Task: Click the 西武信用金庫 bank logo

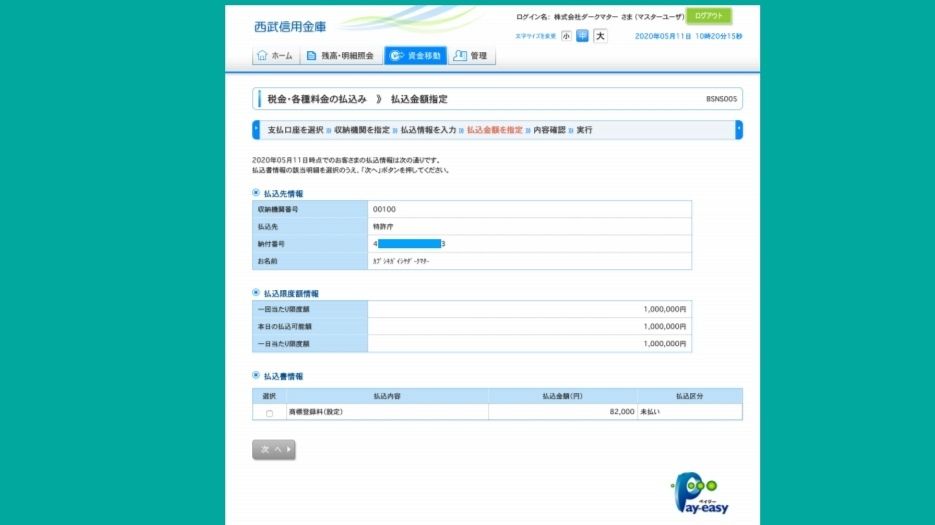Action: (290, 26)
